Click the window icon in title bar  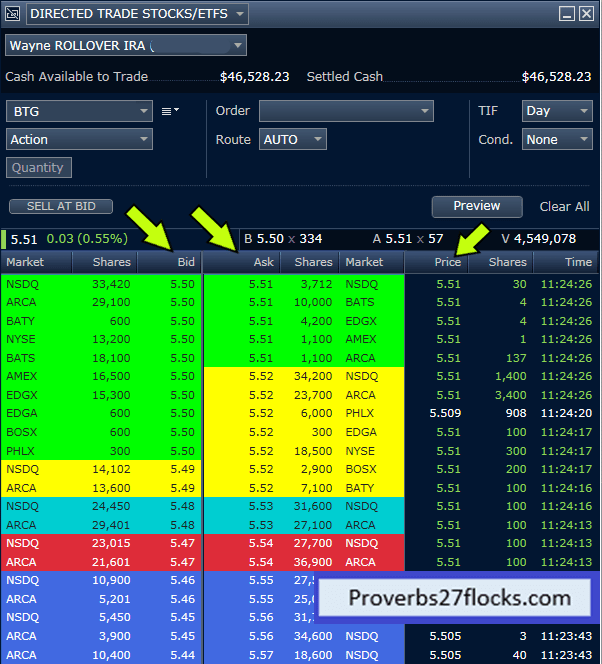pyautogui.click(x=14, y=13)
